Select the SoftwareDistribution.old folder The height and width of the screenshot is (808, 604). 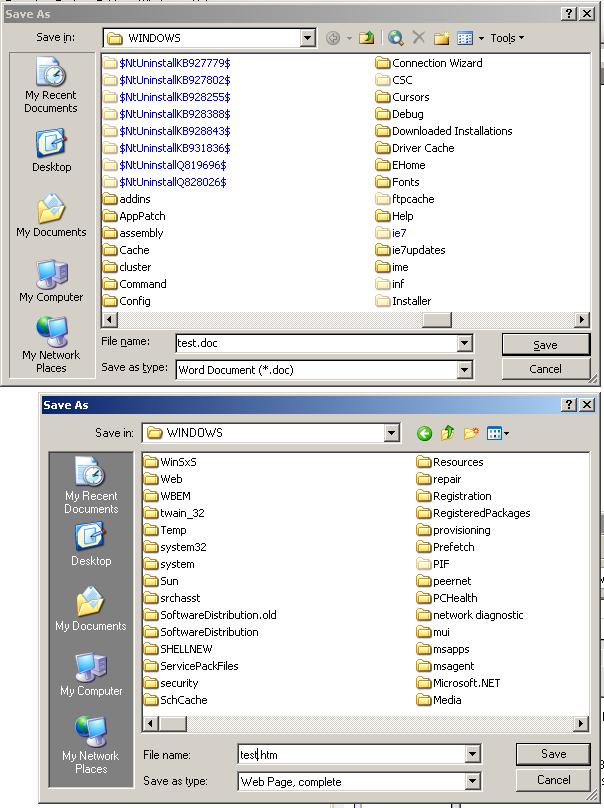(x=210, y=615)
